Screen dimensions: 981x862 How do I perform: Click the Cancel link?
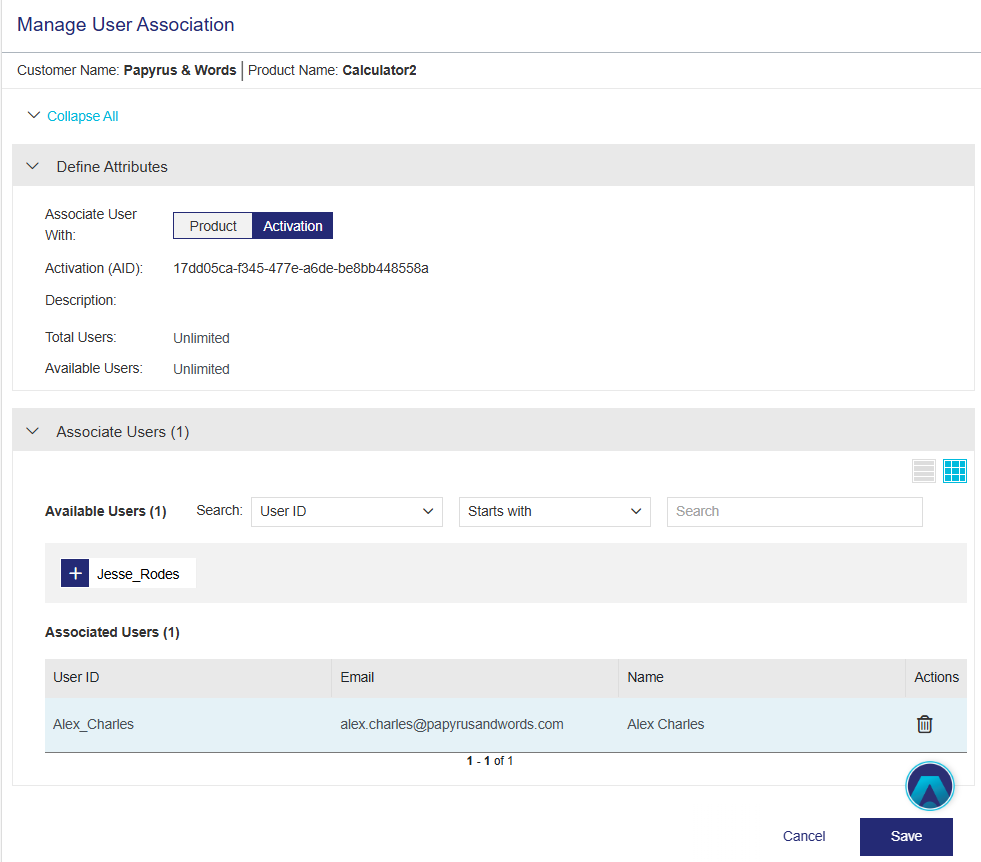(x=804, y=836)
